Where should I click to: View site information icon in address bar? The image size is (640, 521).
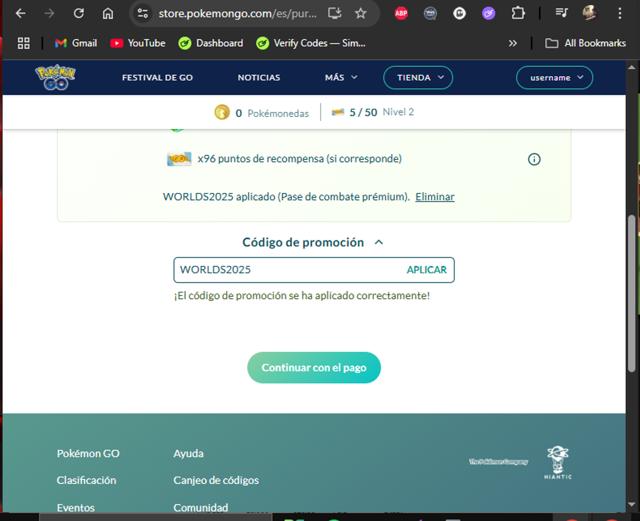(142, 13)
